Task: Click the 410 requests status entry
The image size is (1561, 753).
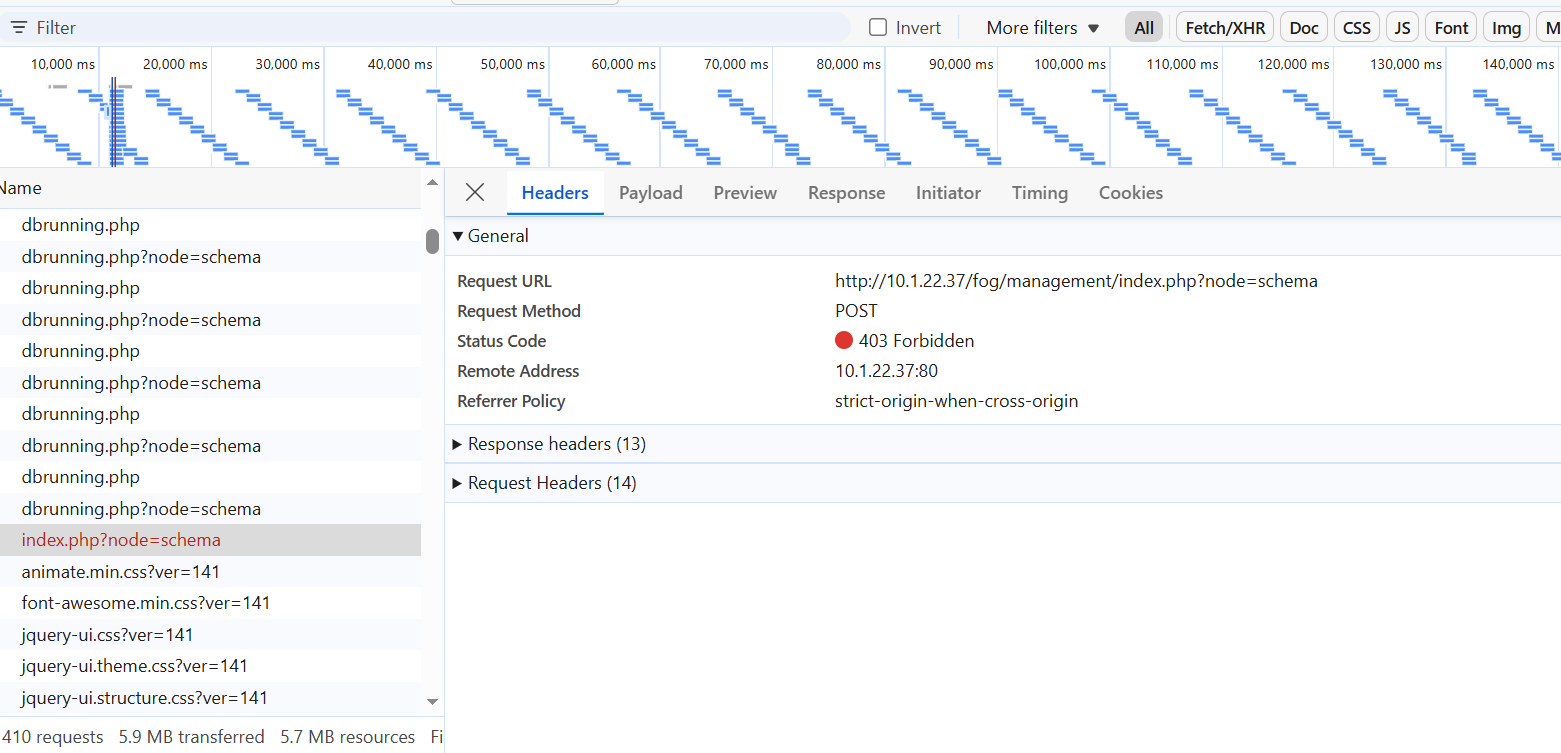Action: point(53,737)
